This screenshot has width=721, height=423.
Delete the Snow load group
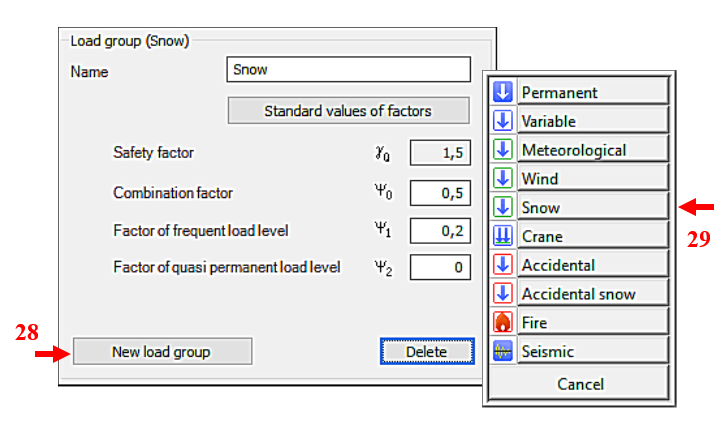pyautogui.click(x=427, y=352)
